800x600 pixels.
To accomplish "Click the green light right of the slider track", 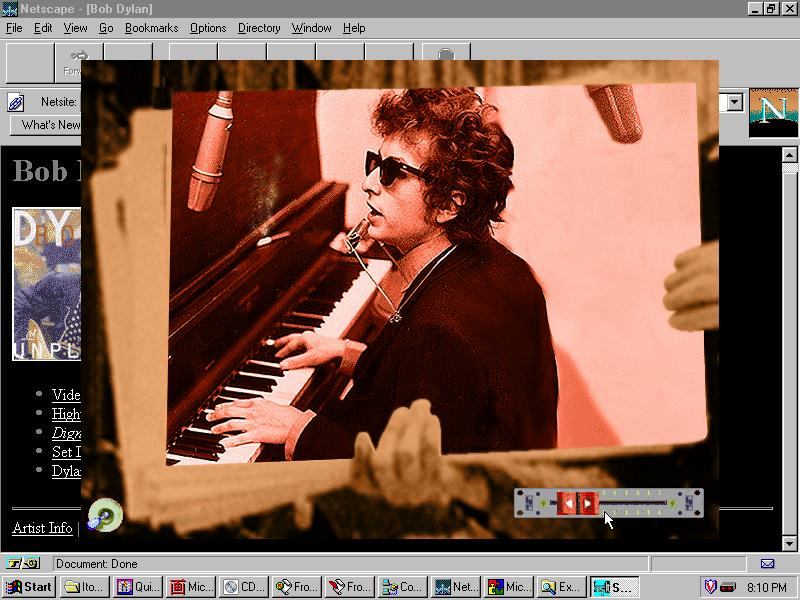I will (673, 504).
